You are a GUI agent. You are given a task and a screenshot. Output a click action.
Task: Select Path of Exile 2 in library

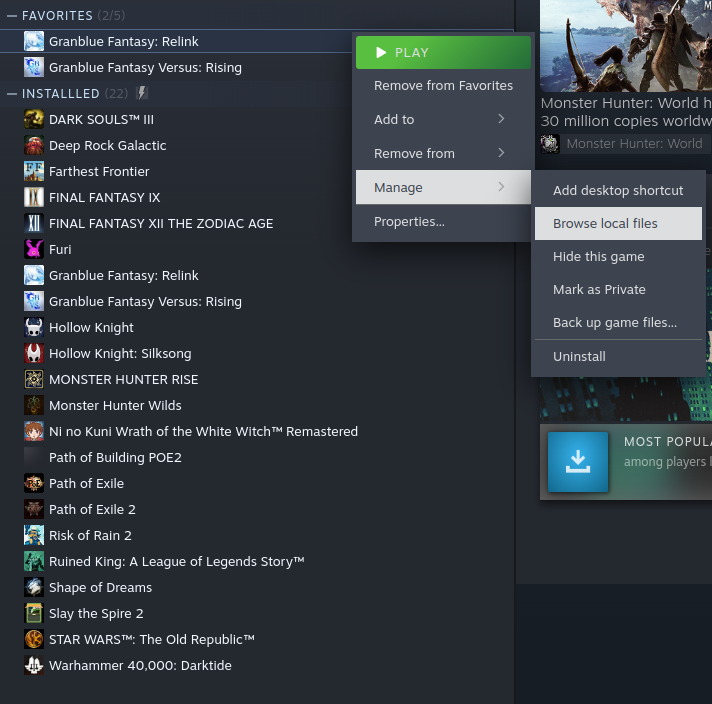point(92,510)
